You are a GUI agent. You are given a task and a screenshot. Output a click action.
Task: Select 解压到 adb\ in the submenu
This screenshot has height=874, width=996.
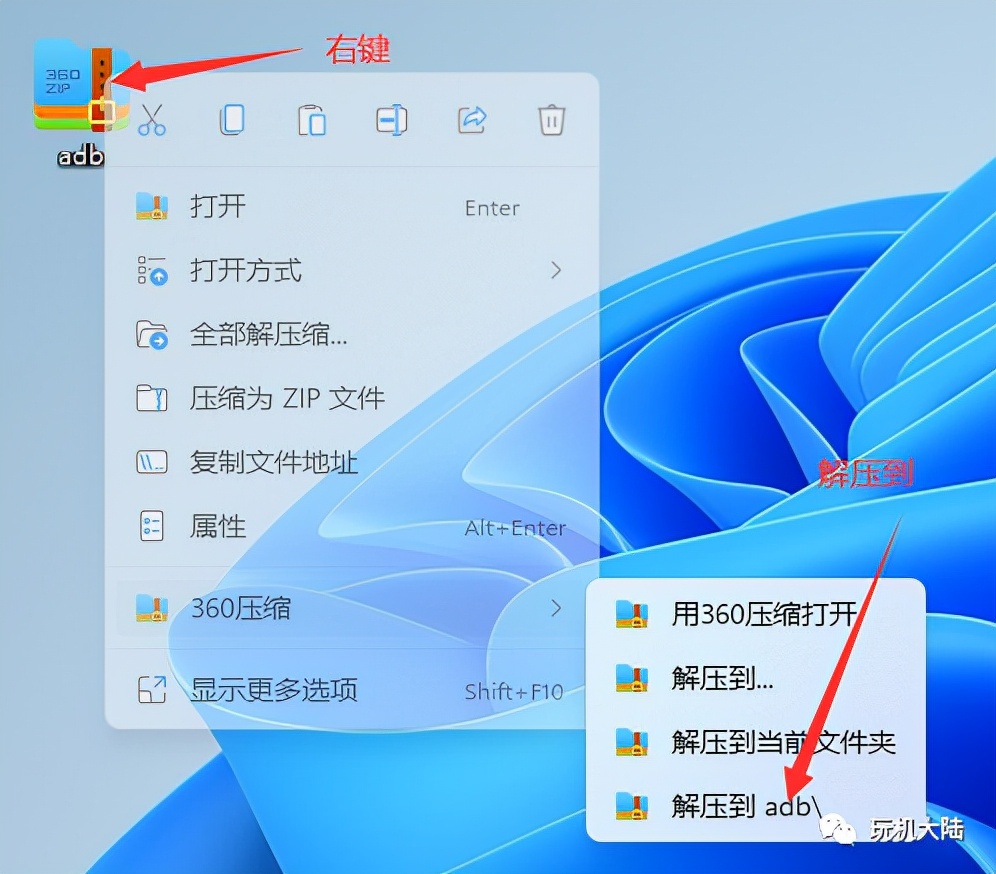(x=745, y=806)
